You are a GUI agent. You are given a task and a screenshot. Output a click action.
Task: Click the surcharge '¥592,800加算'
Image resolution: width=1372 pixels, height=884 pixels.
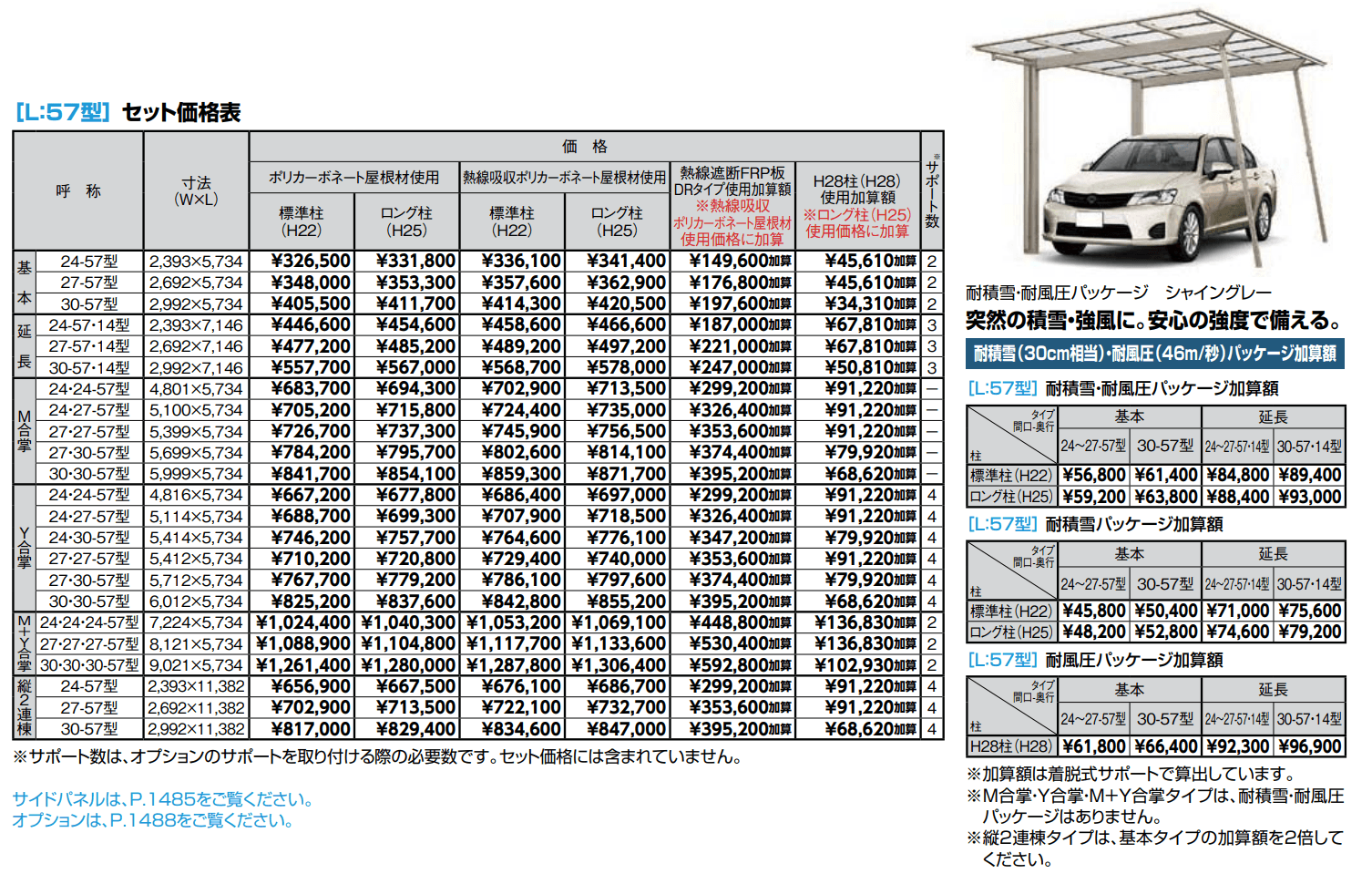740,665
